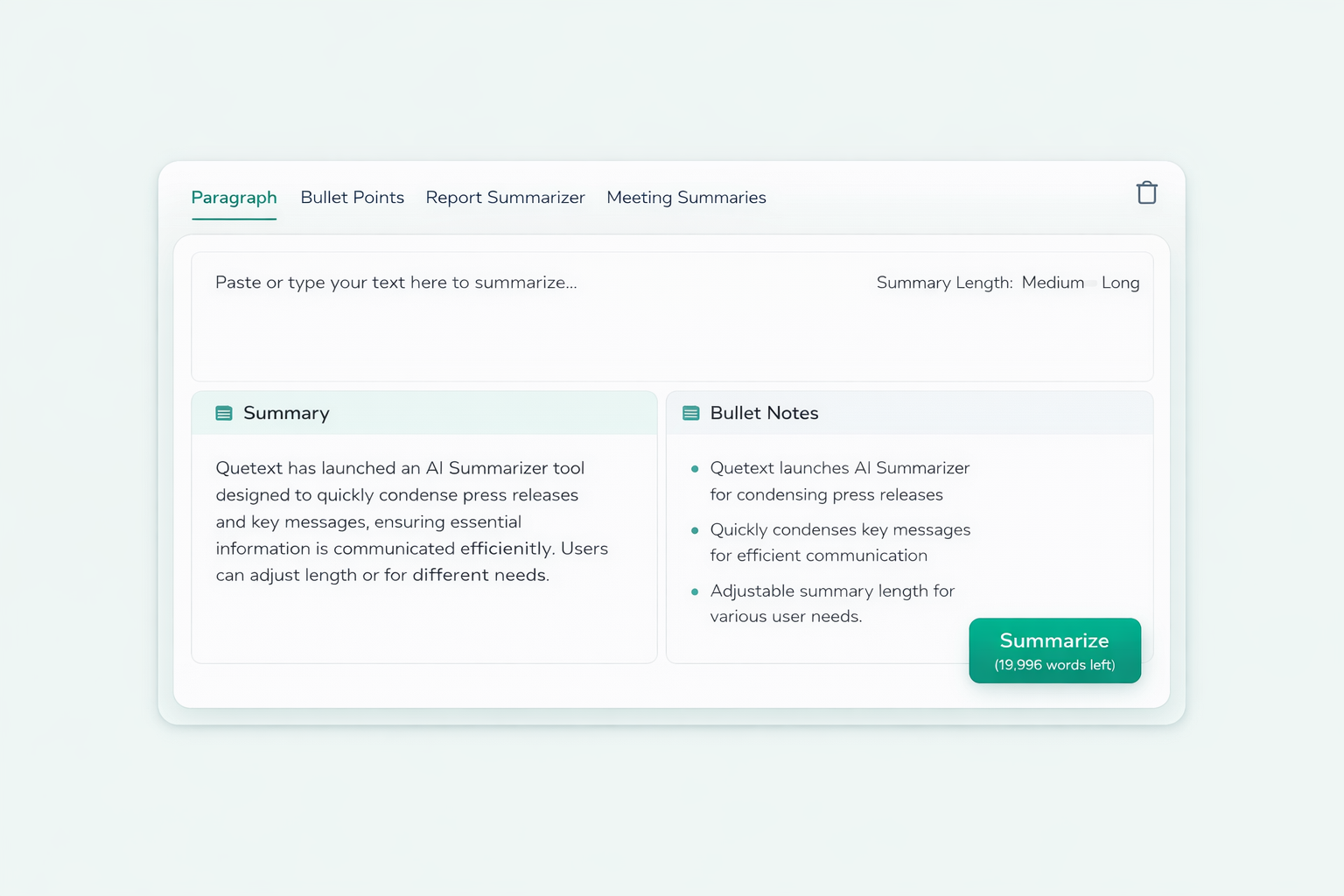This screenshot has width=1344, height=896.
Task: Click the Summary panel document icon
Action: [224, 413]
